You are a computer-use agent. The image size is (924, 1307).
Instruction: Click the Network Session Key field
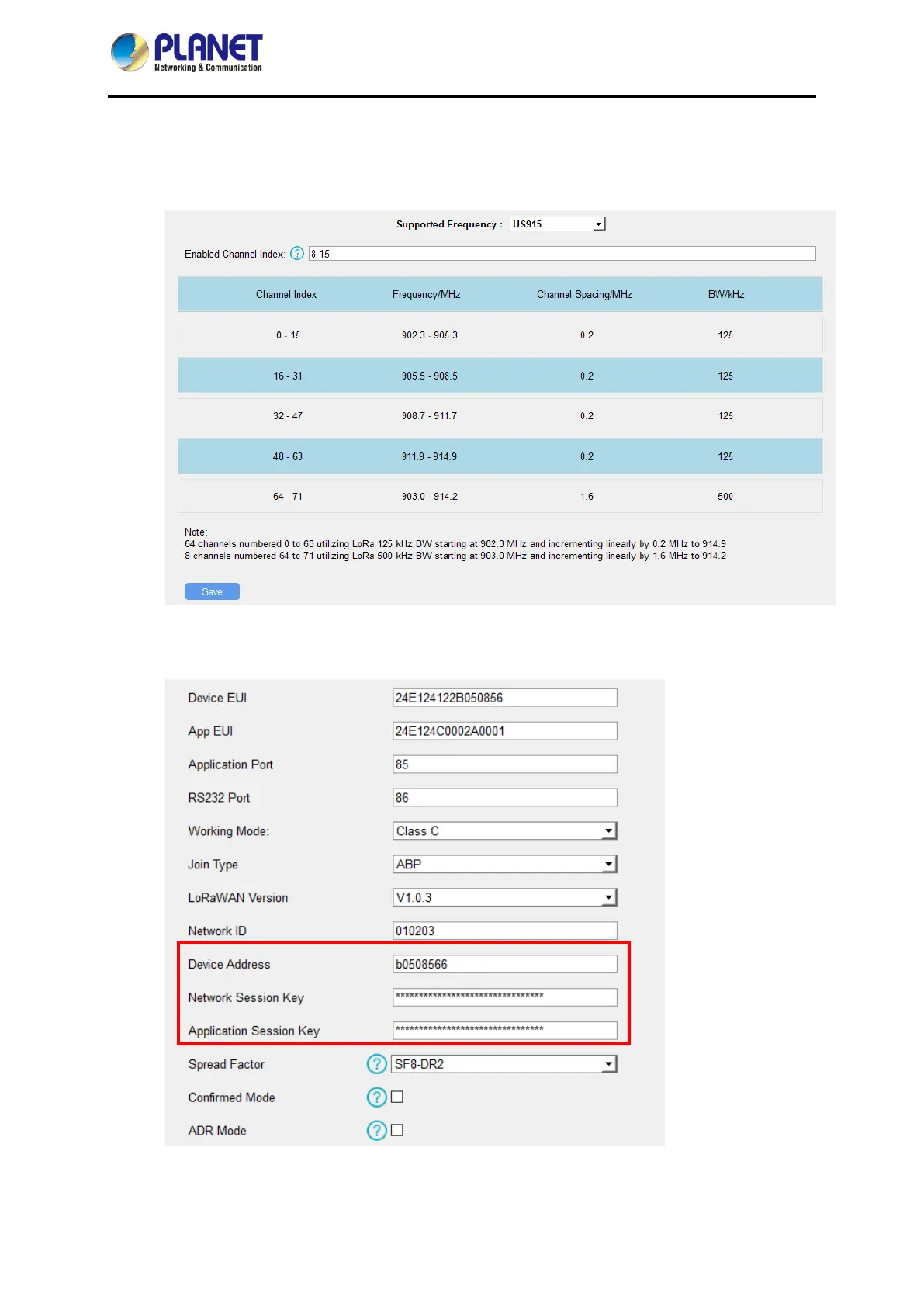pyautogui.click(x=504, y=997)
